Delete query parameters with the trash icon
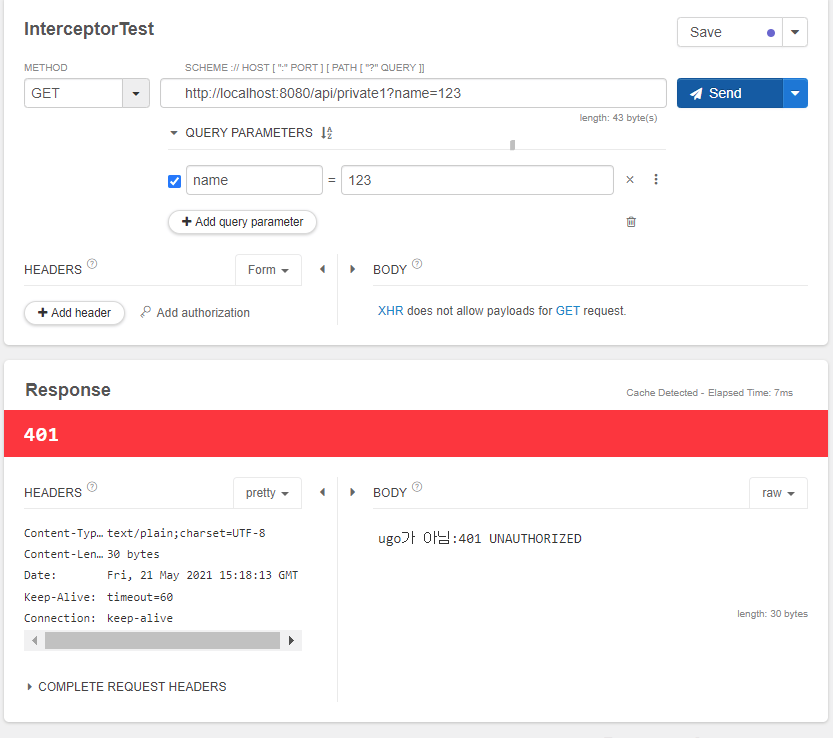 631,221
